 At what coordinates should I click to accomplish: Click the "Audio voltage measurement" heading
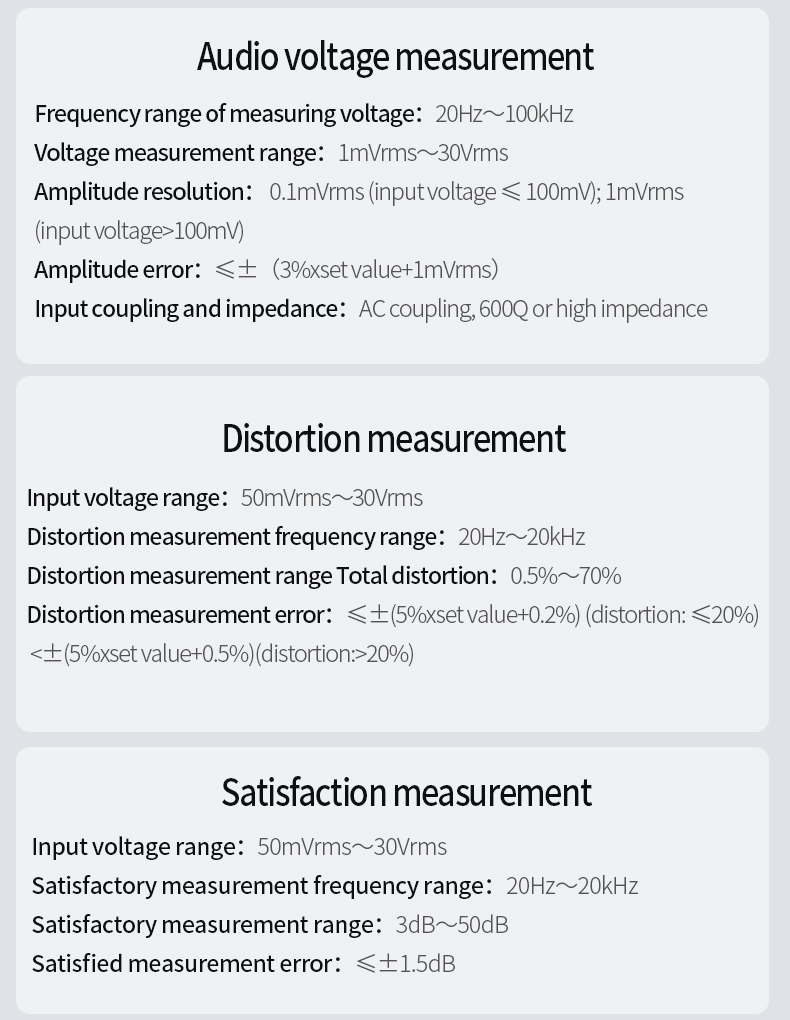[395, 57]
